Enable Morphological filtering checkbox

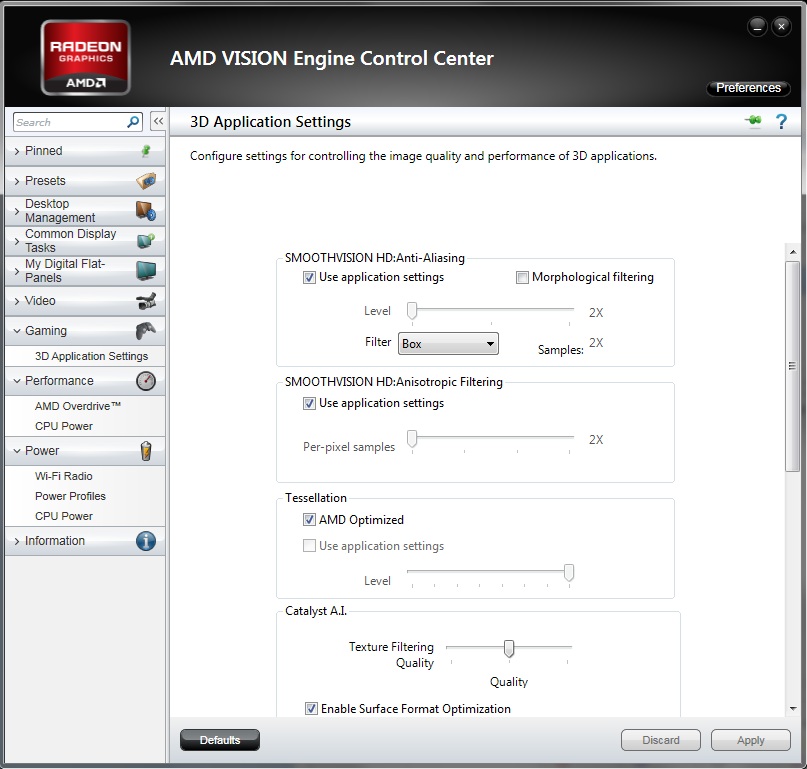point(522,277)
